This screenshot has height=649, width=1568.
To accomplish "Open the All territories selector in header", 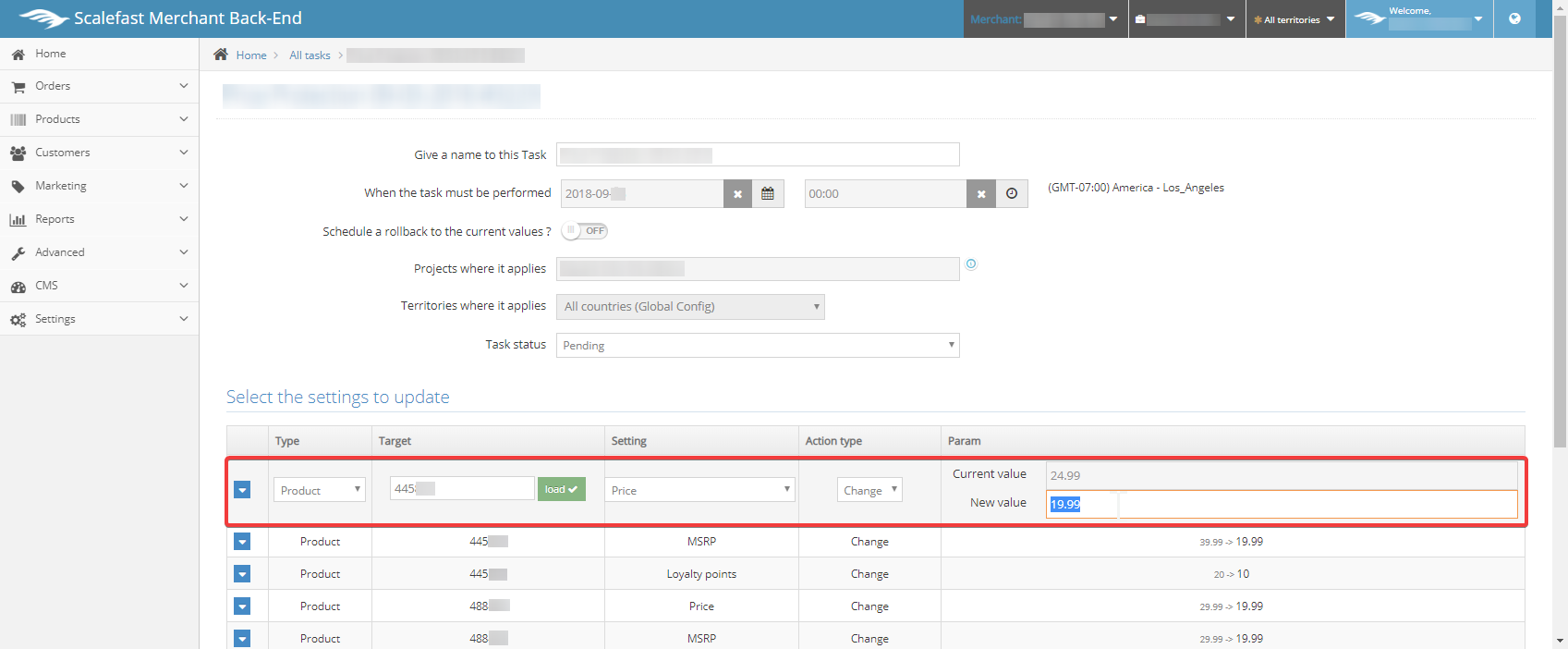I will pyautogui.click(x=1295, y=19).
